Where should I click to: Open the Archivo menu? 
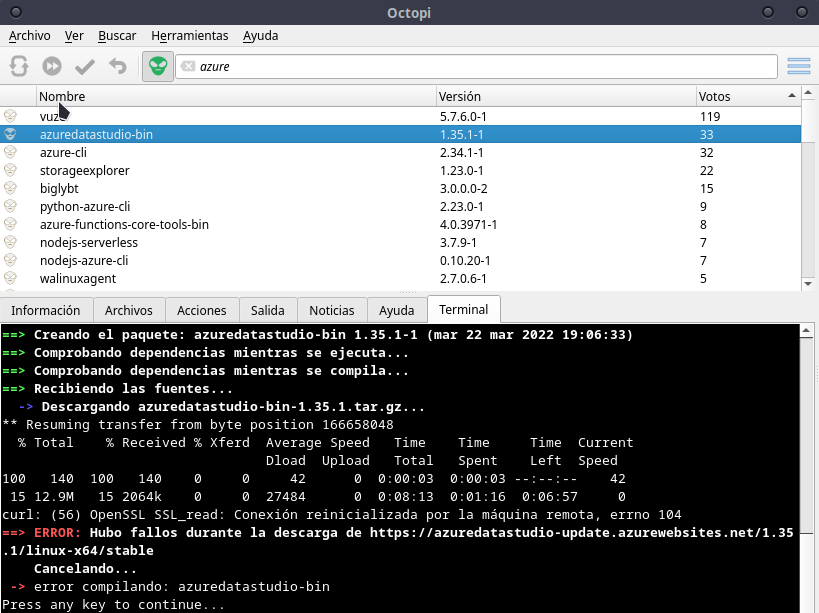(x=30, y=36)
